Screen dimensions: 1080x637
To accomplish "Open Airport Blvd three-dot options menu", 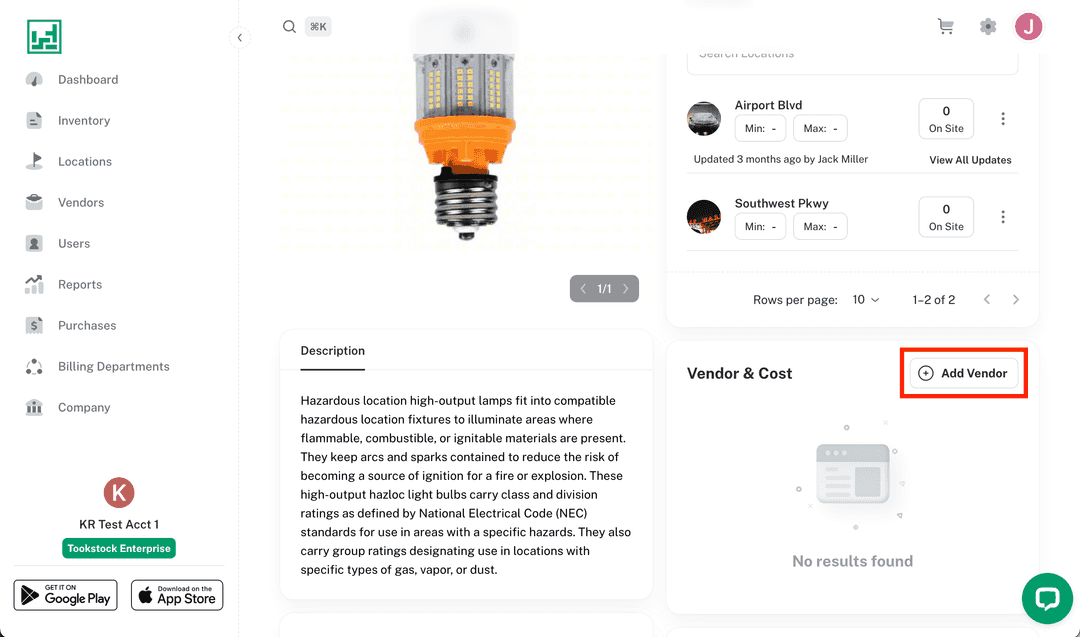I will pyautogui.click(x=1003, y=119).
